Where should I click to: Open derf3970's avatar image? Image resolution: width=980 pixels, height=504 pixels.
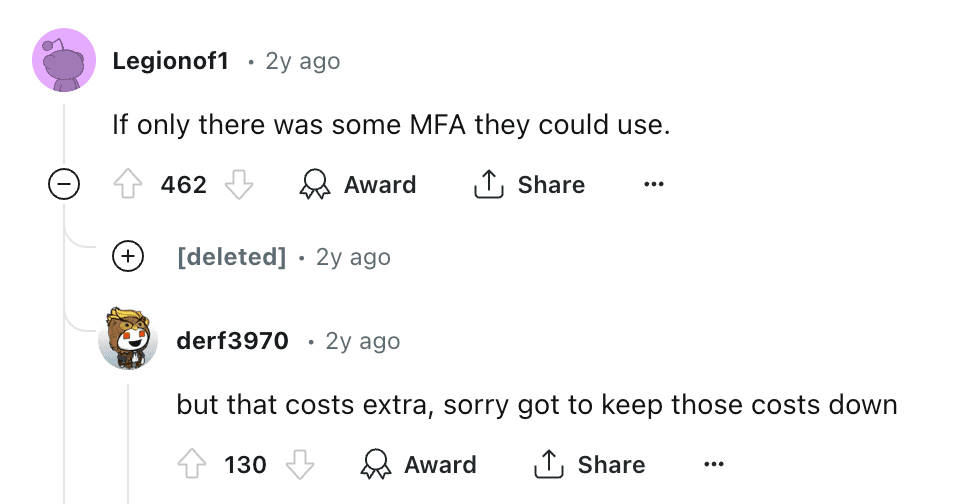[128, 340]
